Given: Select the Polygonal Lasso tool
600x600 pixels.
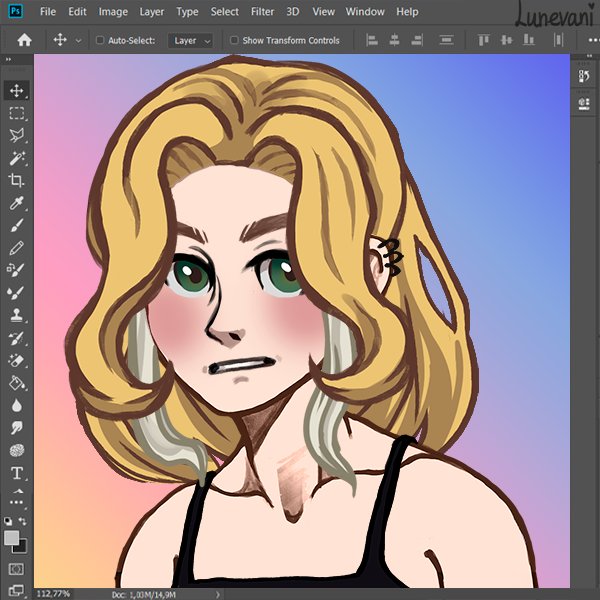Looking at the screenshot, I should [x=16, y=135].
